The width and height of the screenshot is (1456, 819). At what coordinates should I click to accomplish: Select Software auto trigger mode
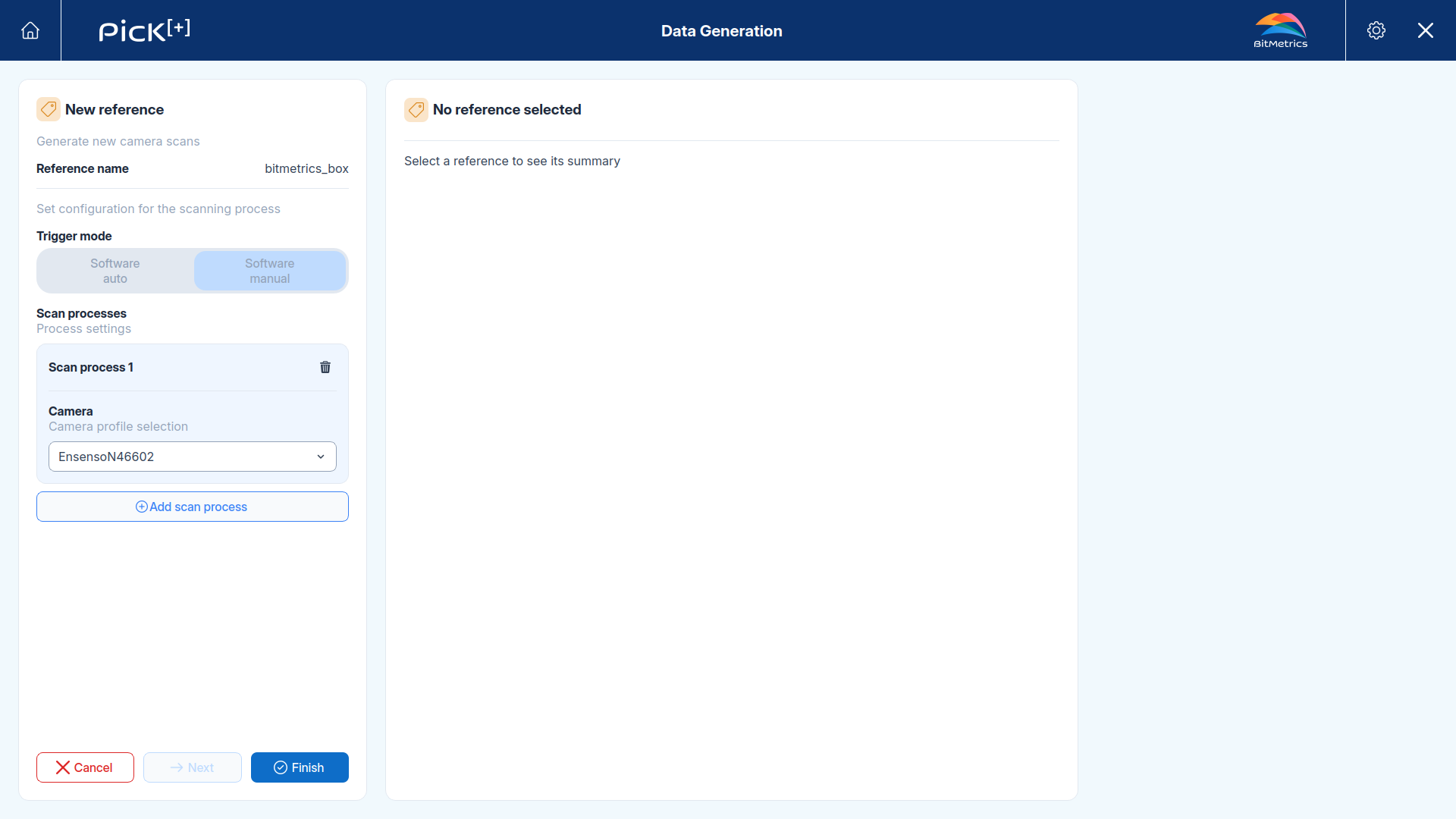point(115,271)
